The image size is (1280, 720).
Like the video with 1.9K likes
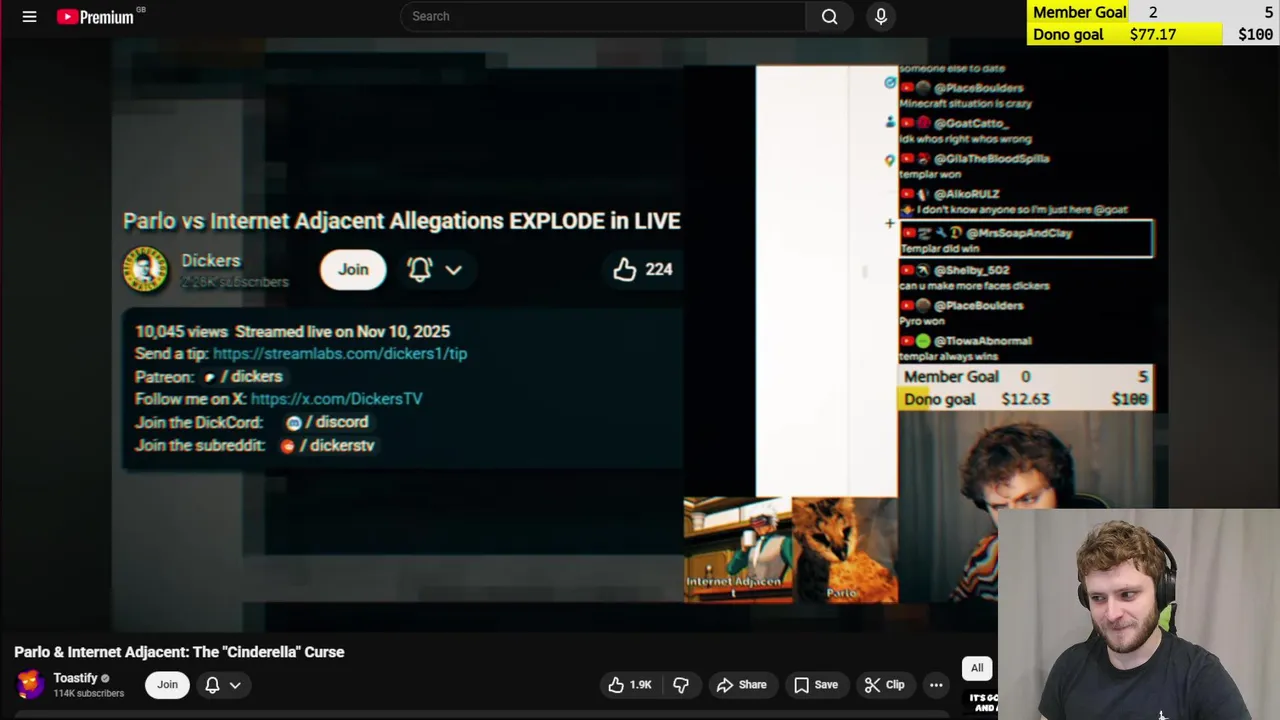pyautogui.click(x=630, y=685)
